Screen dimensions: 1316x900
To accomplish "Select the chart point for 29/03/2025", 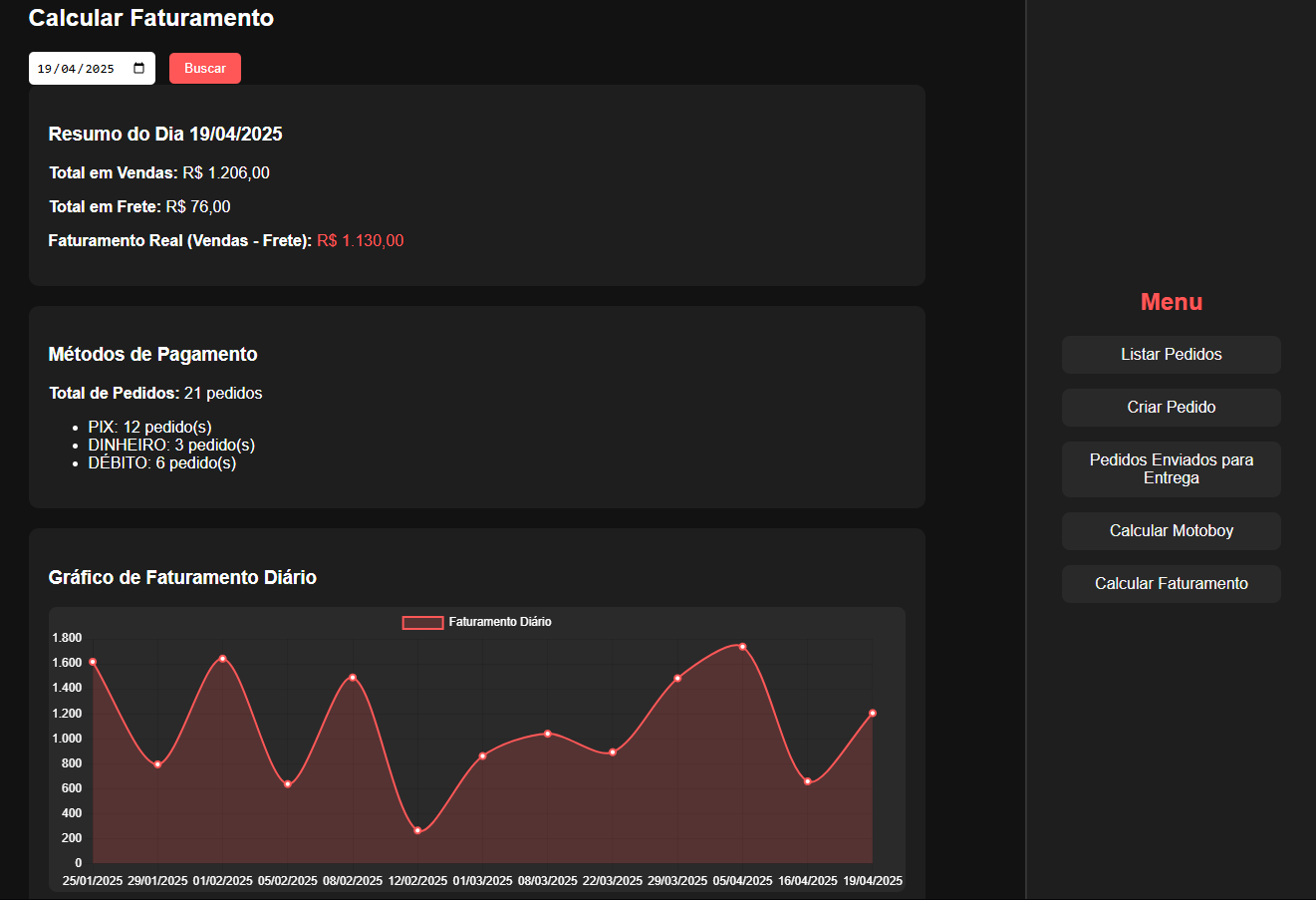I will (677, 678).
